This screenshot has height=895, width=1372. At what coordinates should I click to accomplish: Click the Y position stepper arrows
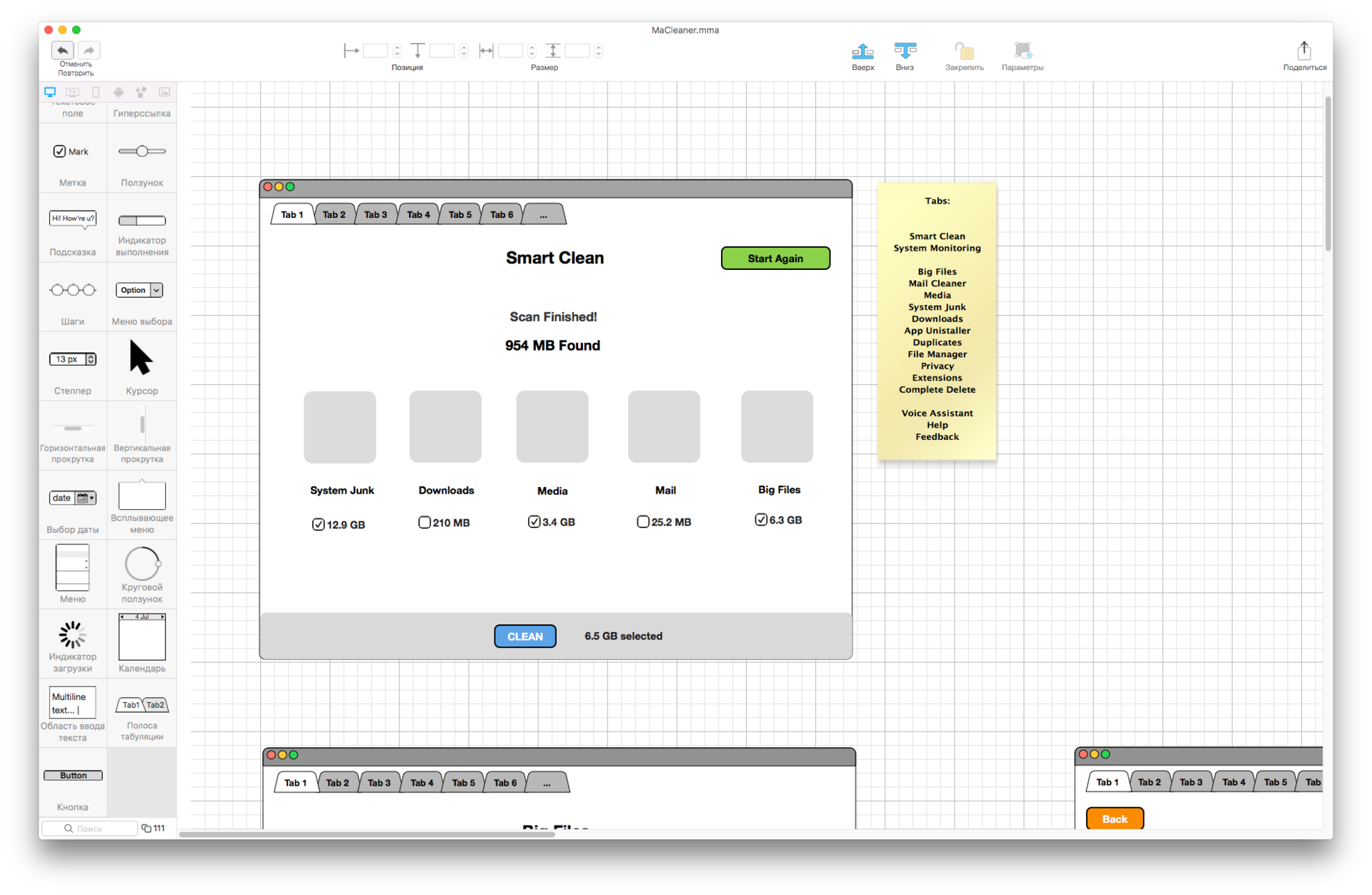click(464, 50)
